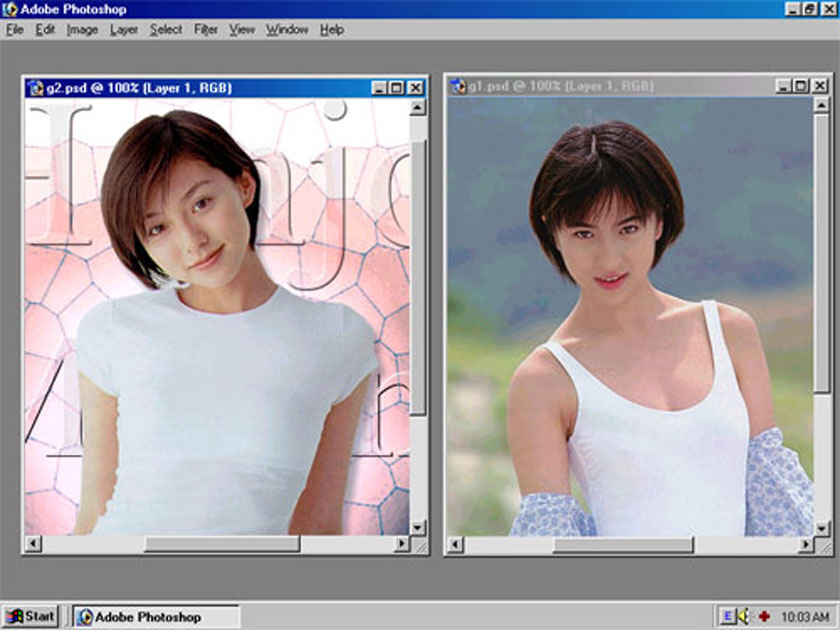Screen dimensions: 840x630
Task: Open the Layer menu
Action: [x=124, y=30]
